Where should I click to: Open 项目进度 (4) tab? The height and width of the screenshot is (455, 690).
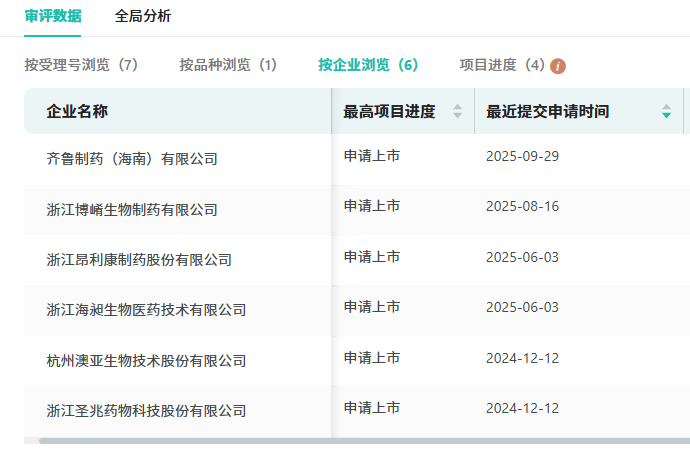[503, 65]
